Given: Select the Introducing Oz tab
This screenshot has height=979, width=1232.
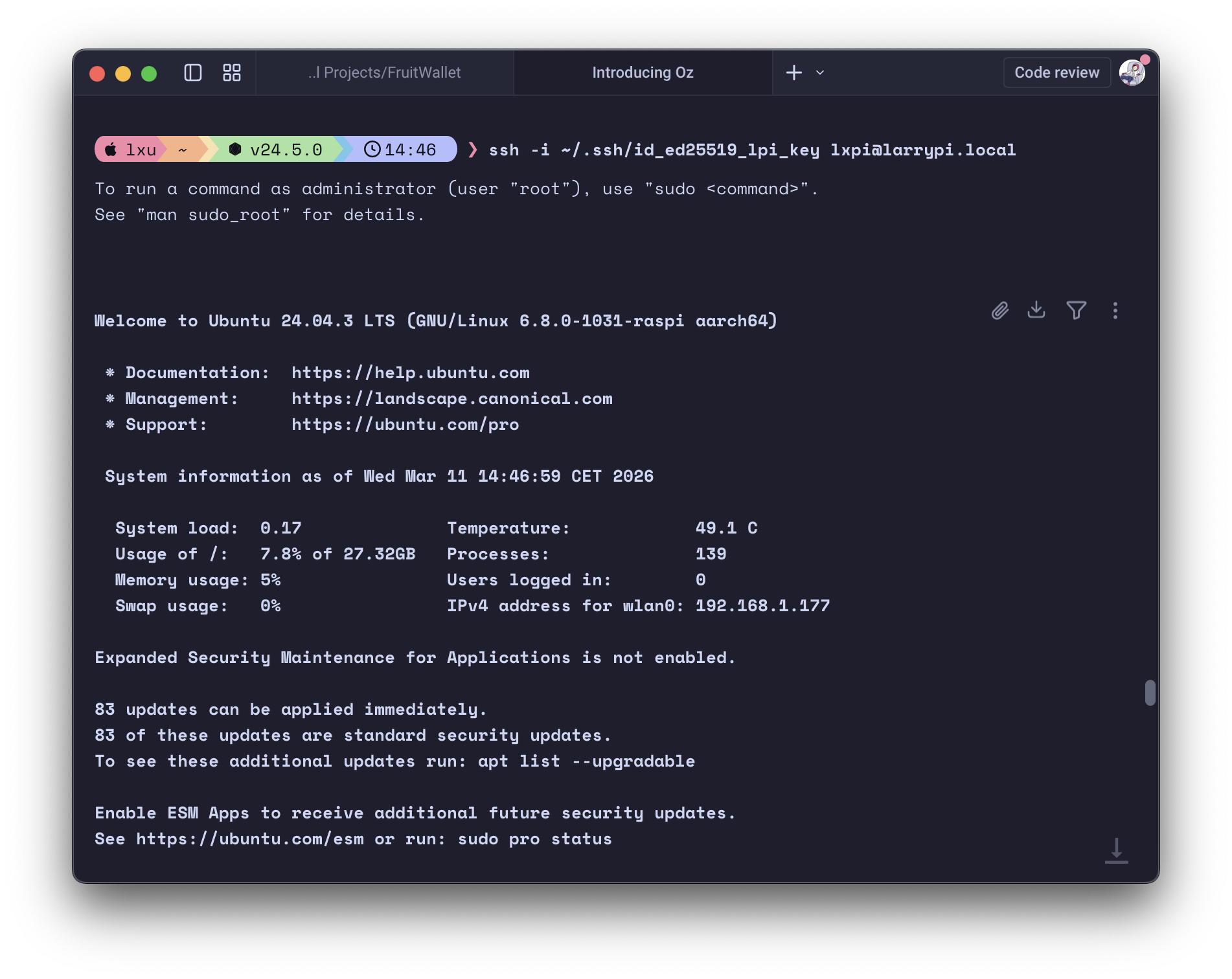Looking at the screenshot, I should pyautogui.click(x=643, y=73).
